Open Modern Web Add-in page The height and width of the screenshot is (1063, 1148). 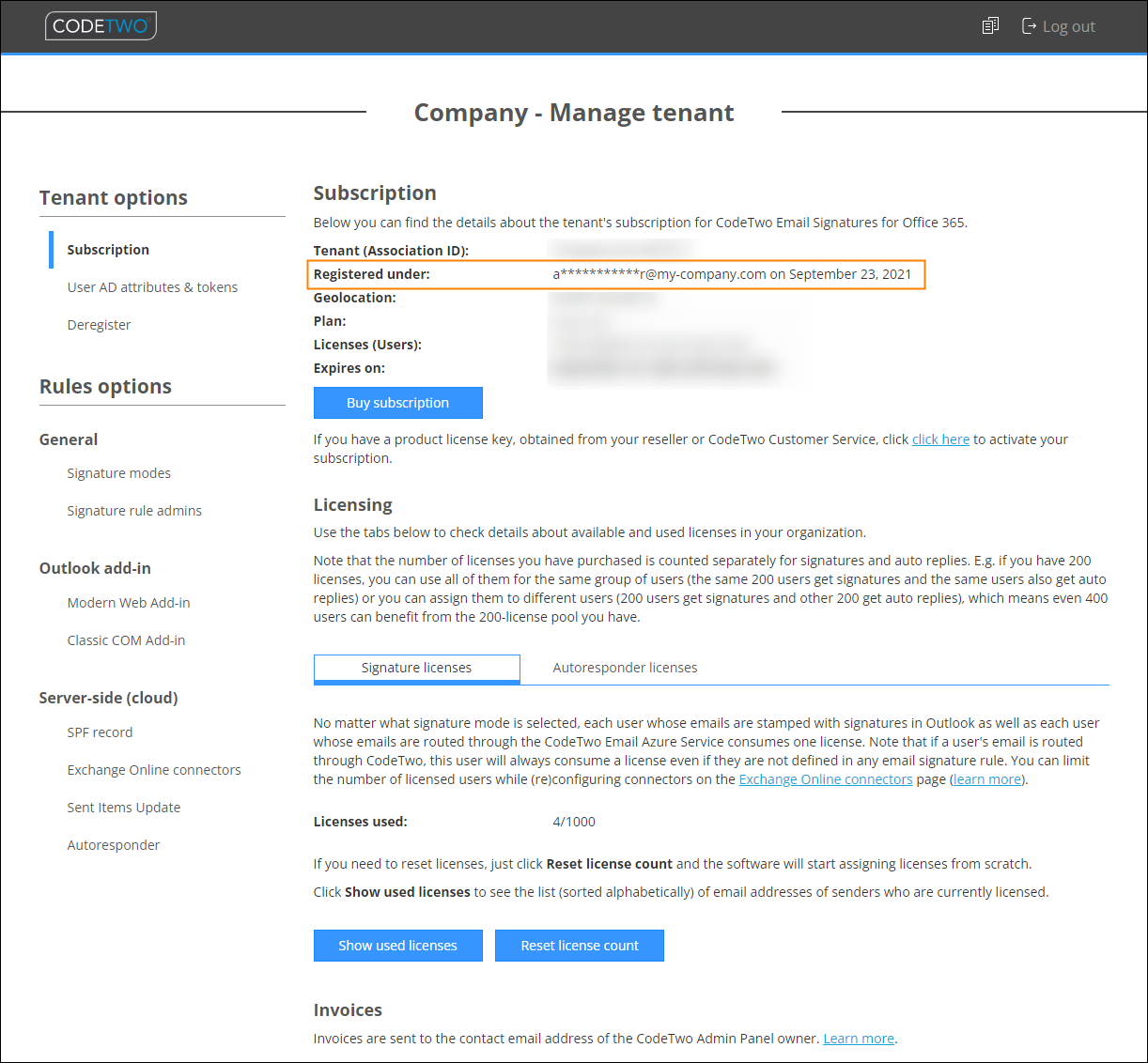129,603
